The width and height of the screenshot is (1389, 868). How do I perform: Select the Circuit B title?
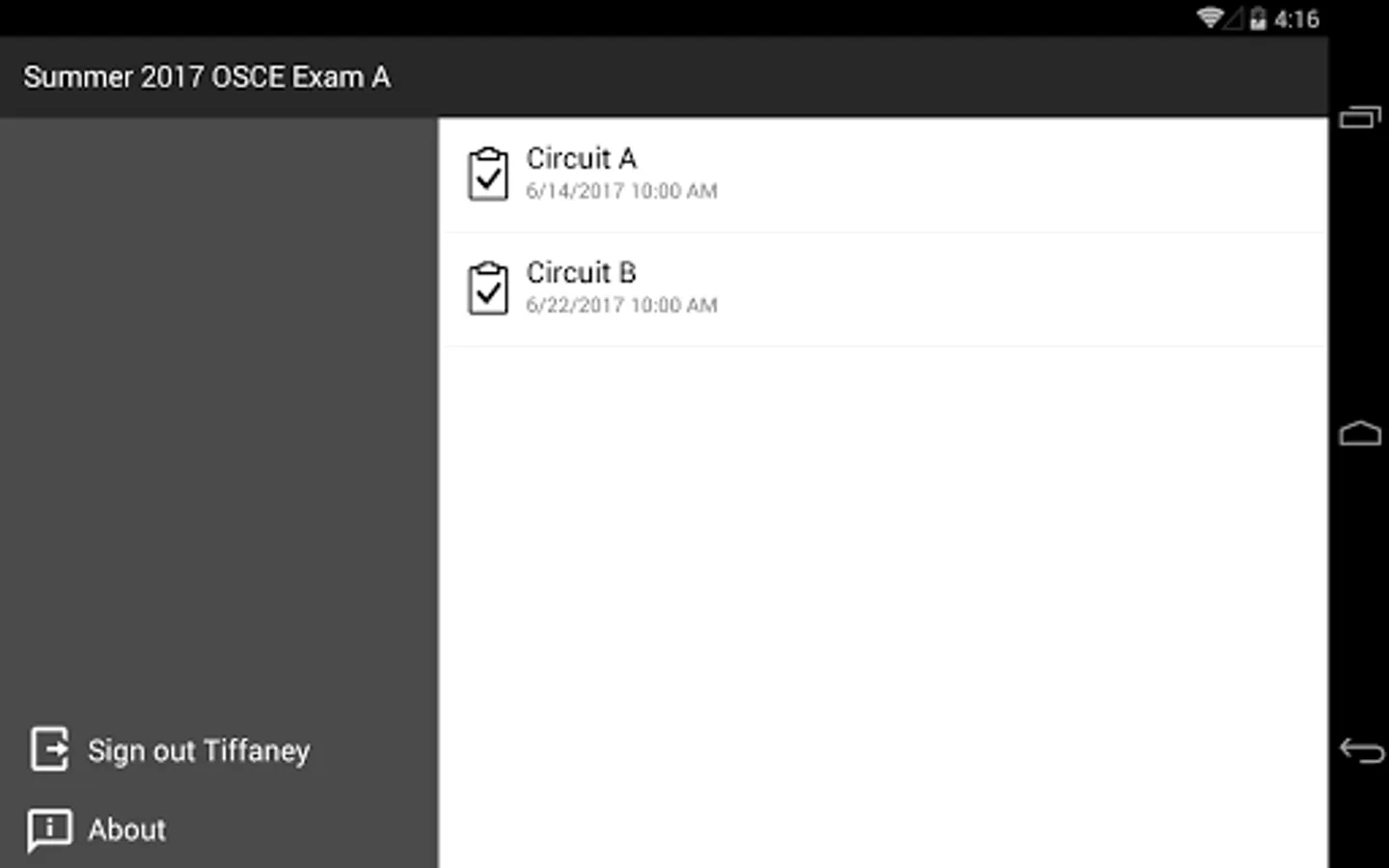pyautogui.click(x=581, y=273)
